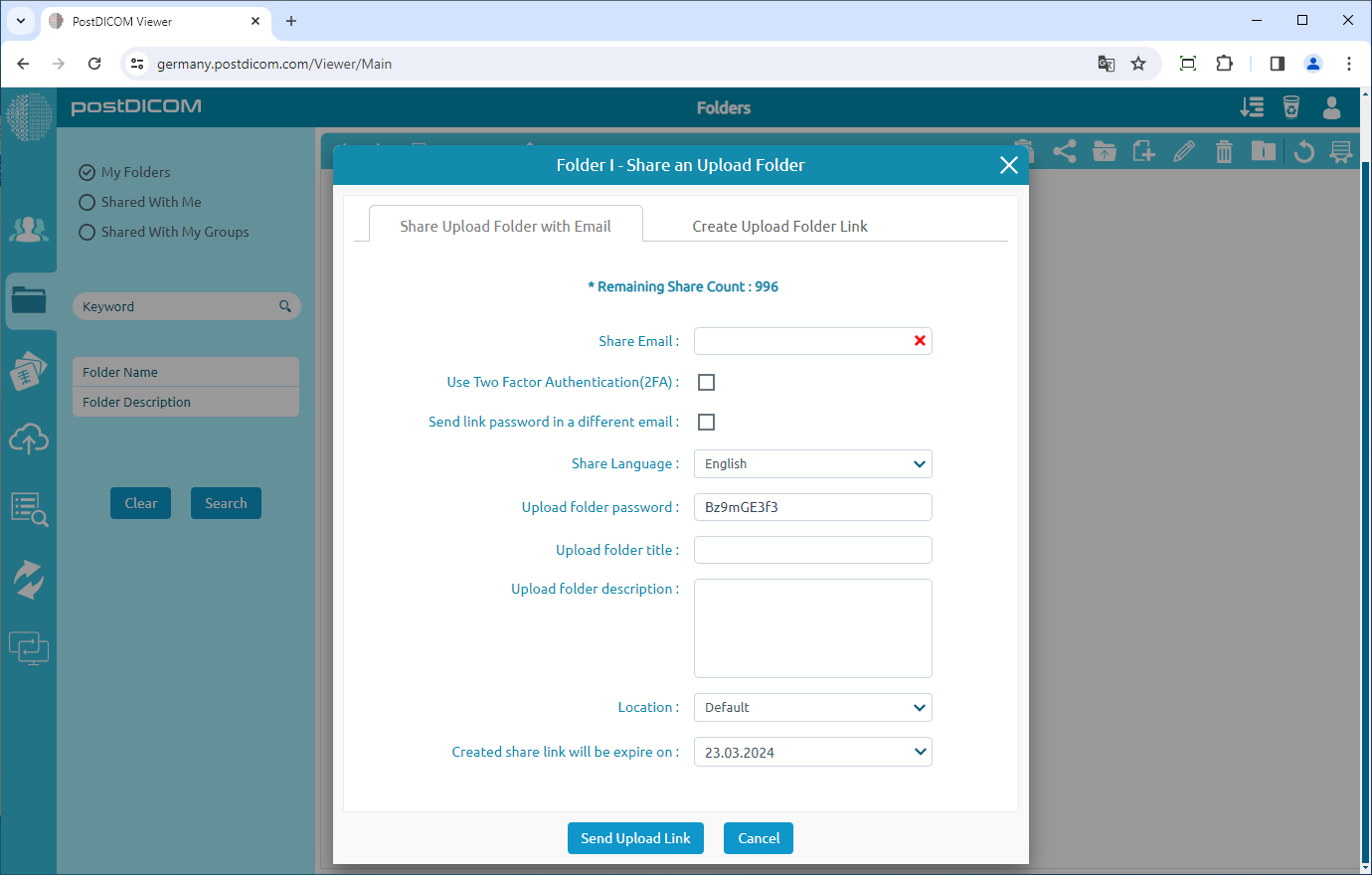Open the patients group icon in sidebar

29,230
